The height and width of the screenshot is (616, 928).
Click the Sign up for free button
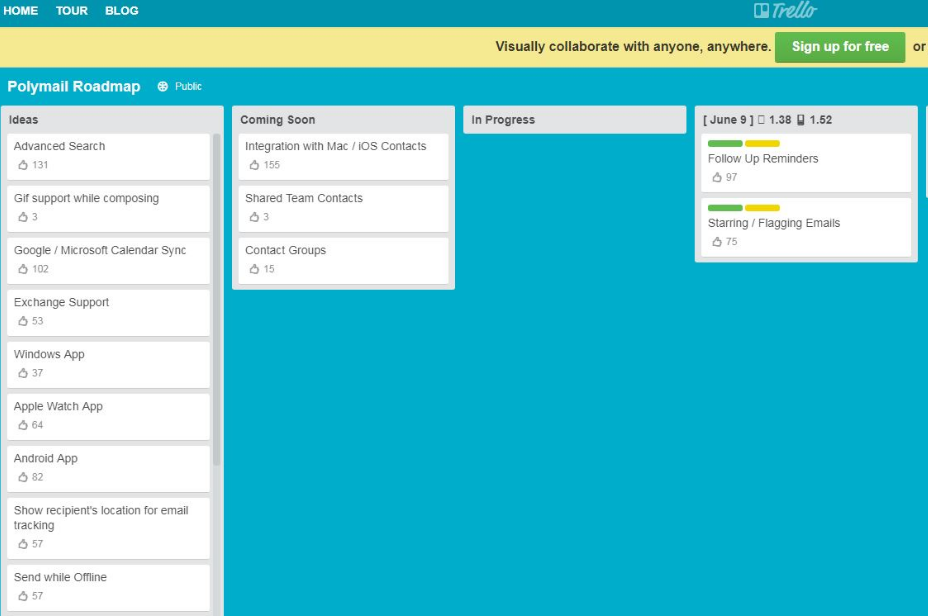pyautogui.click(x=840, y=47)
